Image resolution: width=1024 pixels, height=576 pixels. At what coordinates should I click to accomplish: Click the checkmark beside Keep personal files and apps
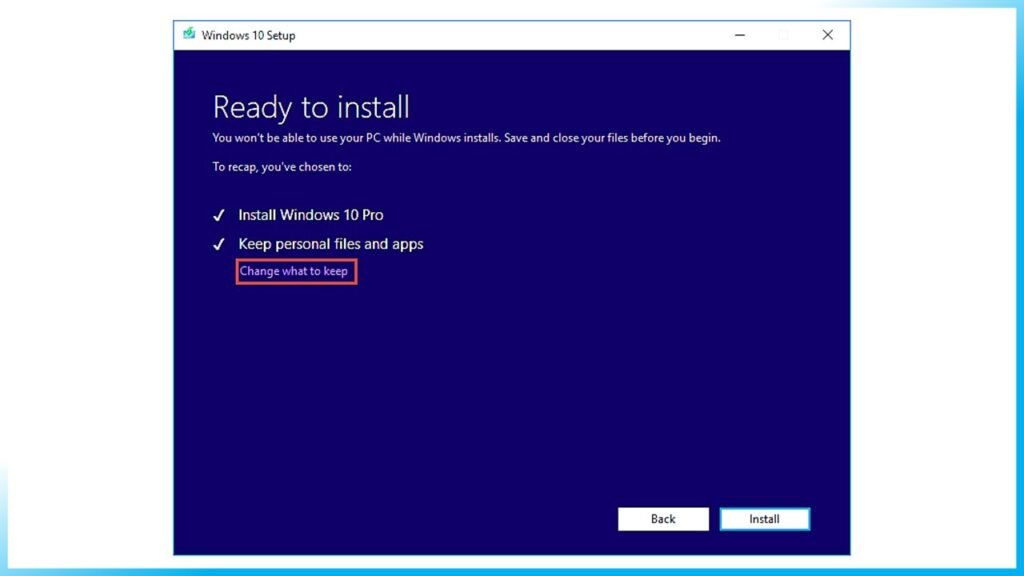(218, 243)
